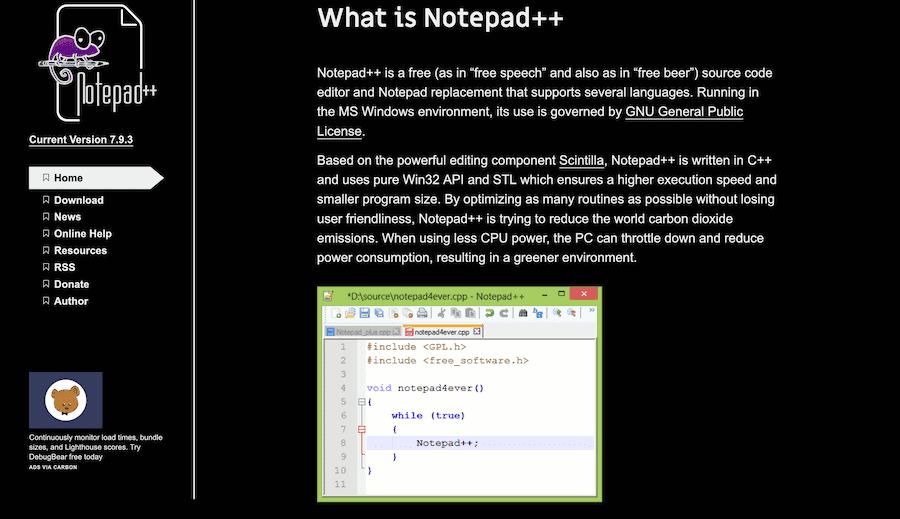Follow the Scintilla link

pyautogui.click(x=581, y=160)
